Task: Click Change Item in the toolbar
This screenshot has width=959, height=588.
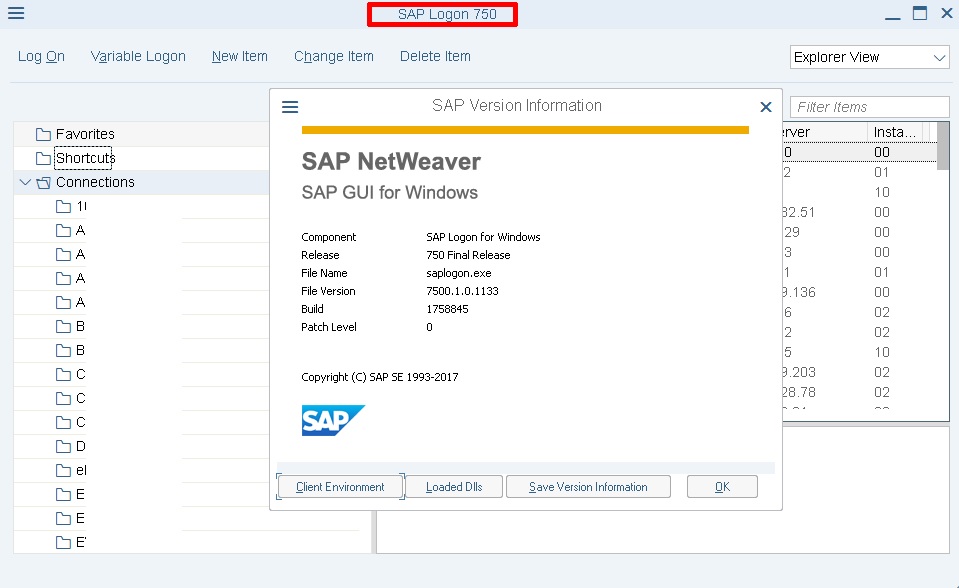Action: (334, 56)
